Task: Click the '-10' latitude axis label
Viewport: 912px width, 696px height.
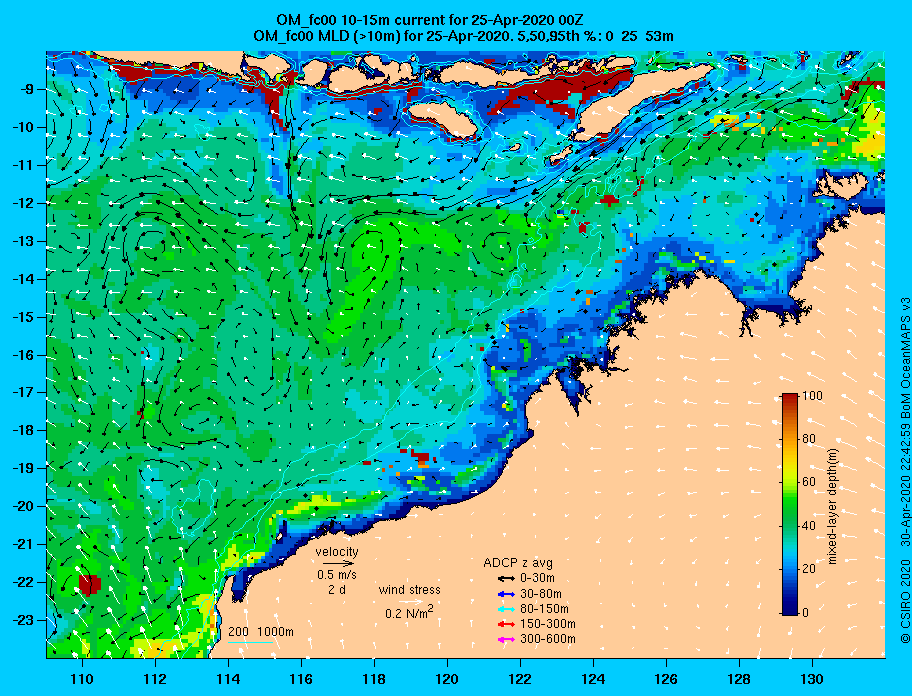Action: (x=24, y=127)
